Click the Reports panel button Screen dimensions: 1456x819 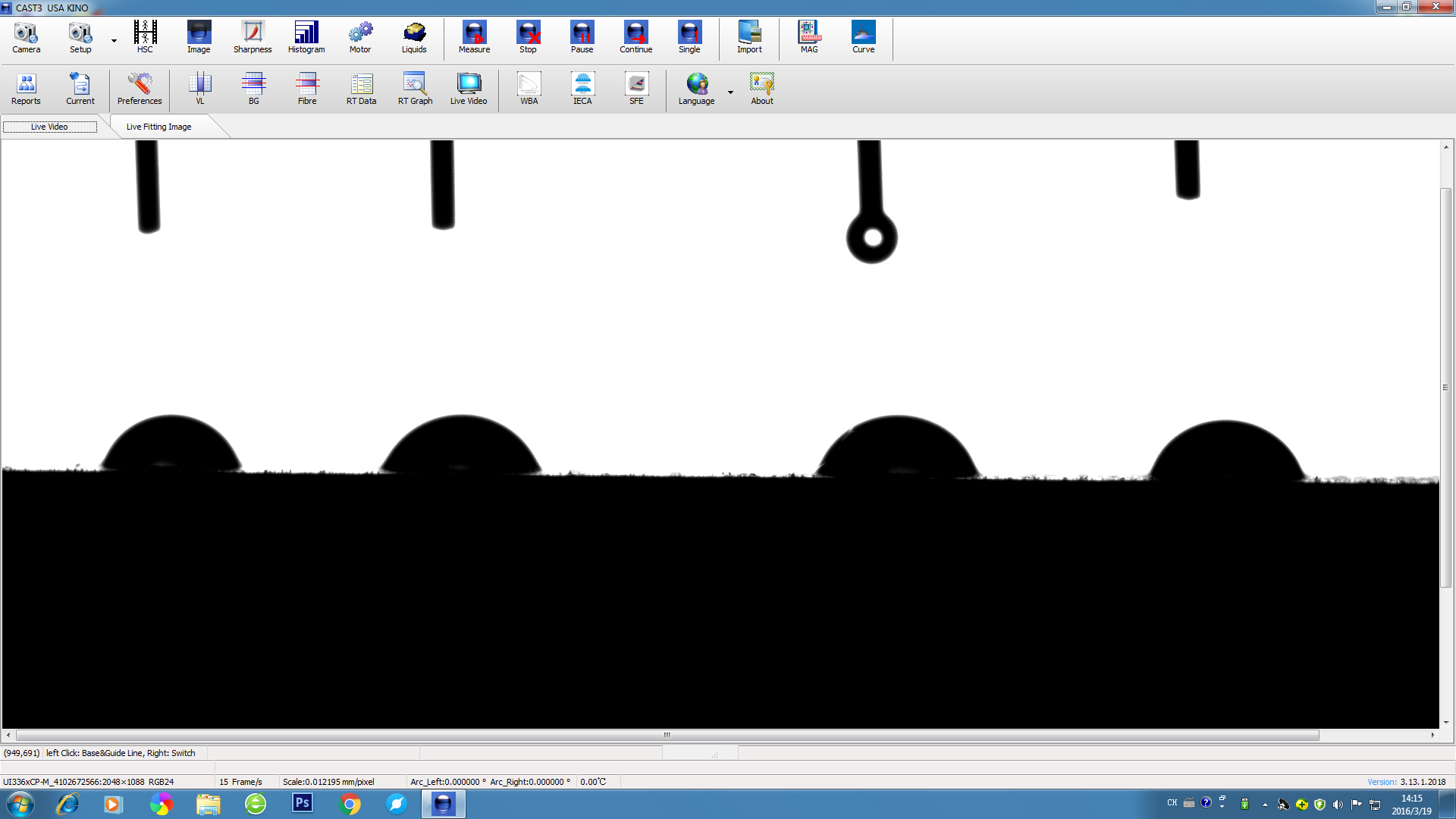click(x=25, y=88)
